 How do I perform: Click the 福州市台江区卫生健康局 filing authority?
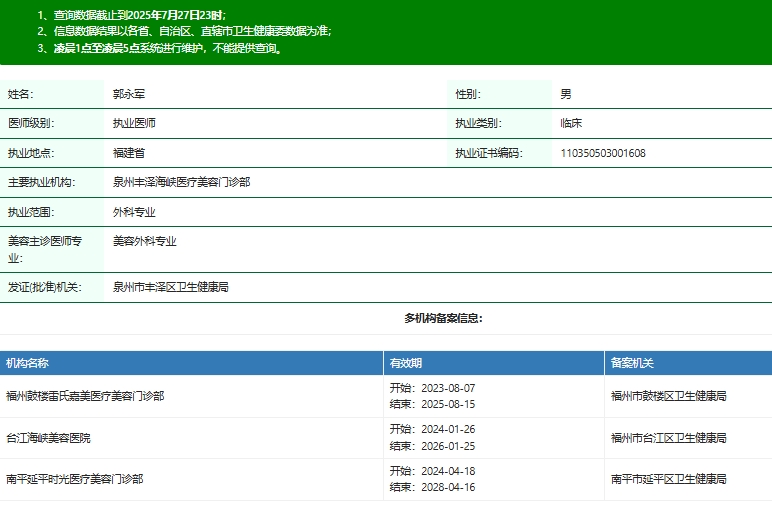tap(668, 438)
